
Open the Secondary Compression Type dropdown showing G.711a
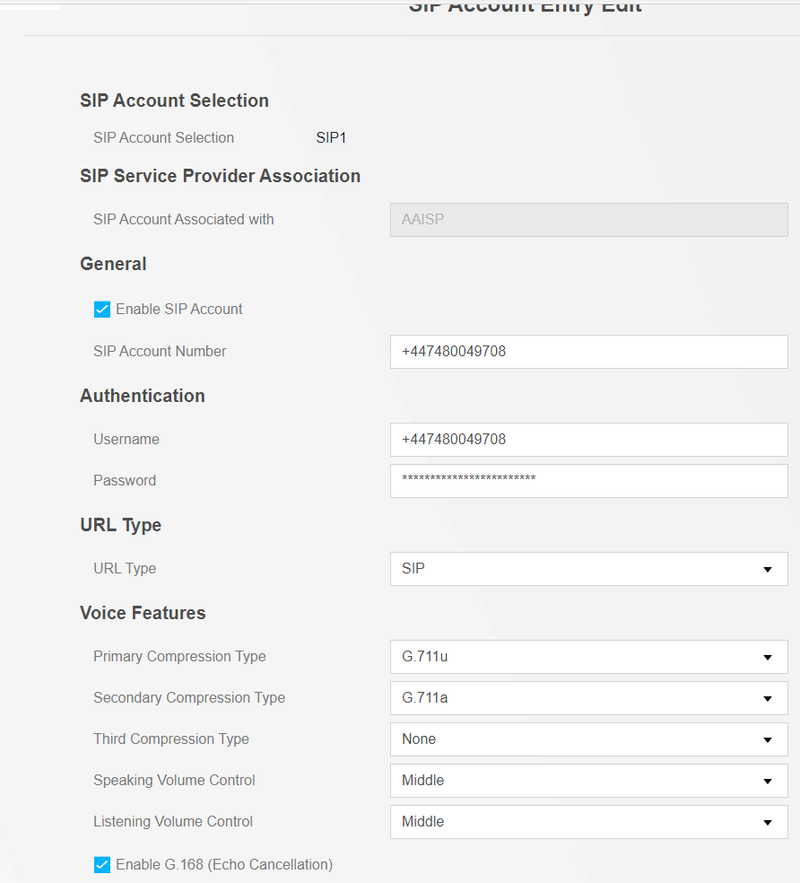click(588, 698)
